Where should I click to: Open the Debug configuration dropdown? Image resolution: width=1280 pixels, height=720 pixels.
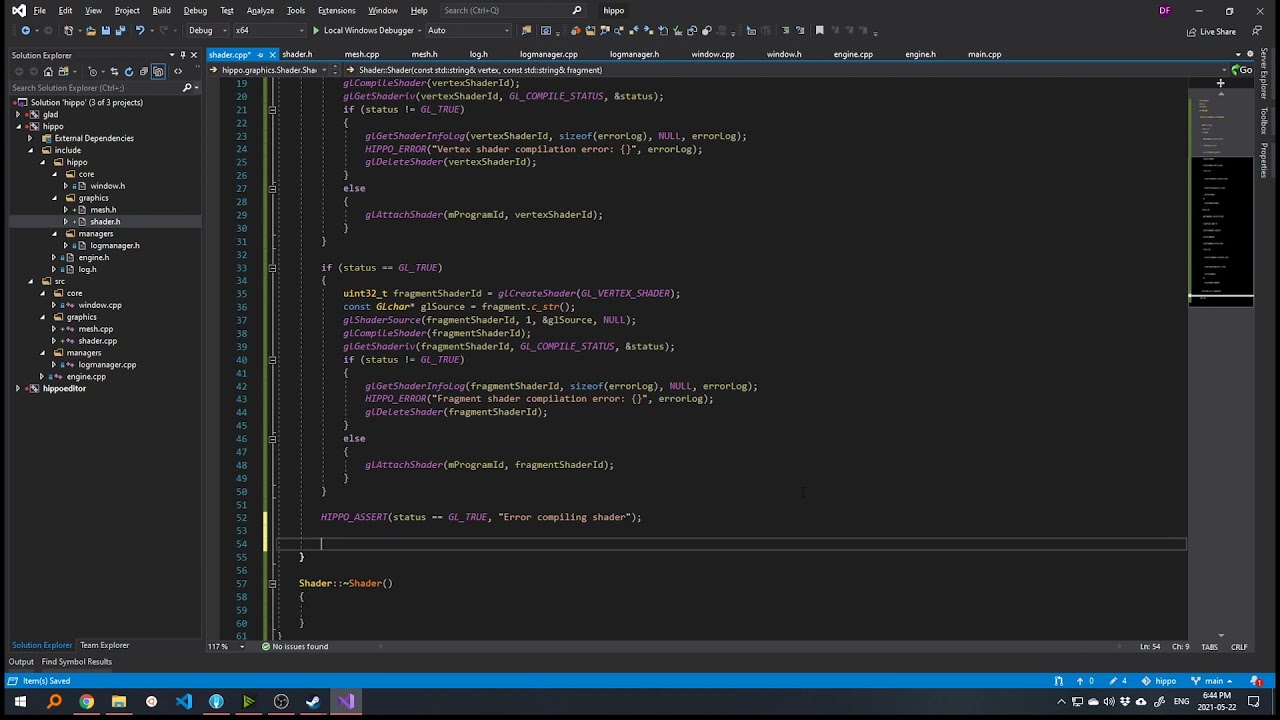[206, 30]
